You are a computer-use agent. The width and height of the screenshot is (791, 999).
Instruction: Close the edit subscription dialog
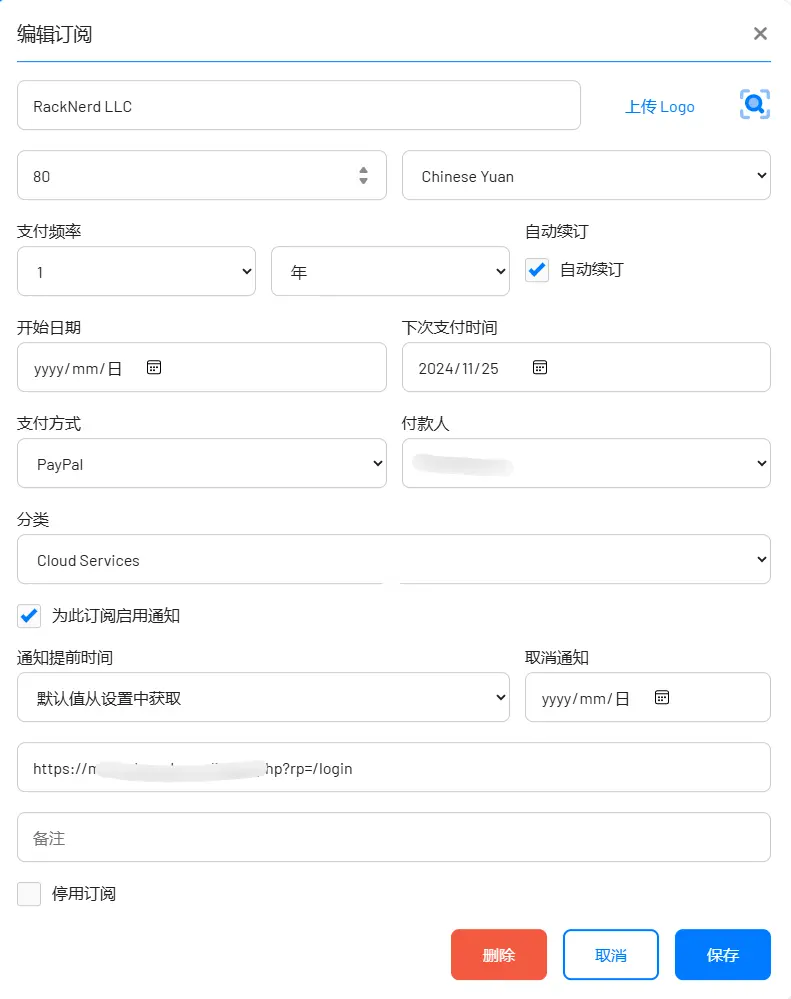coord(760,34)
